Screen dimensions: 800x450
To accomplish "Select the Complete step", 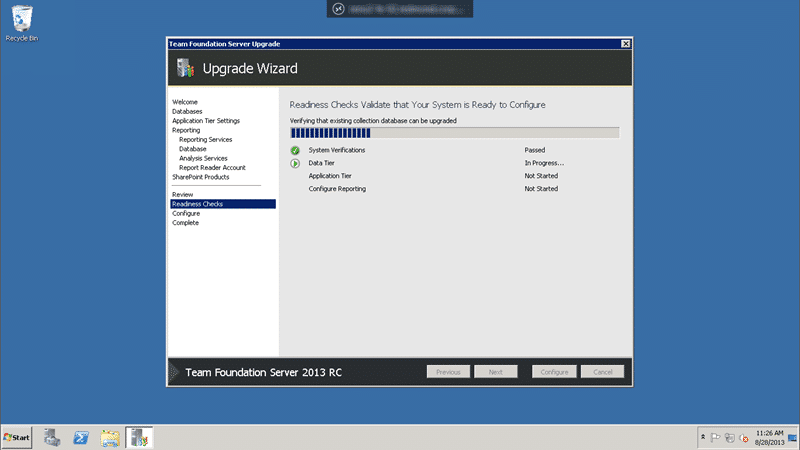I will click(185, 223).
